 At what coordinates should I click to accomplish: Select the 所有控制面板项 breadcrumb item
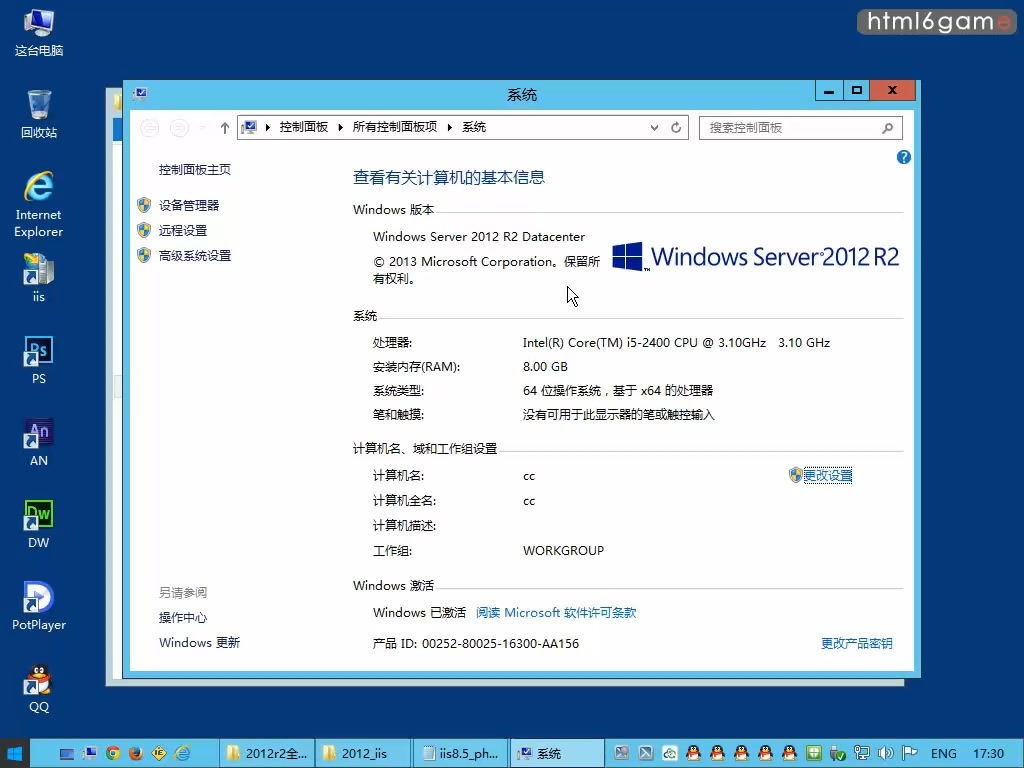tap(394, 127)
